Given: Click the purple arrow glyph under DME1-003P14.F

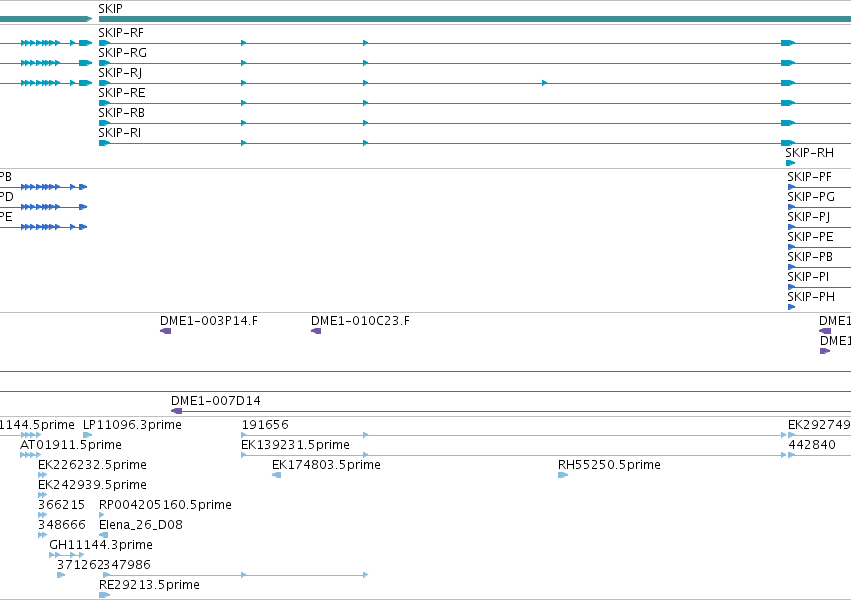Looking at the screenshot, I should (x=166, y=331).
